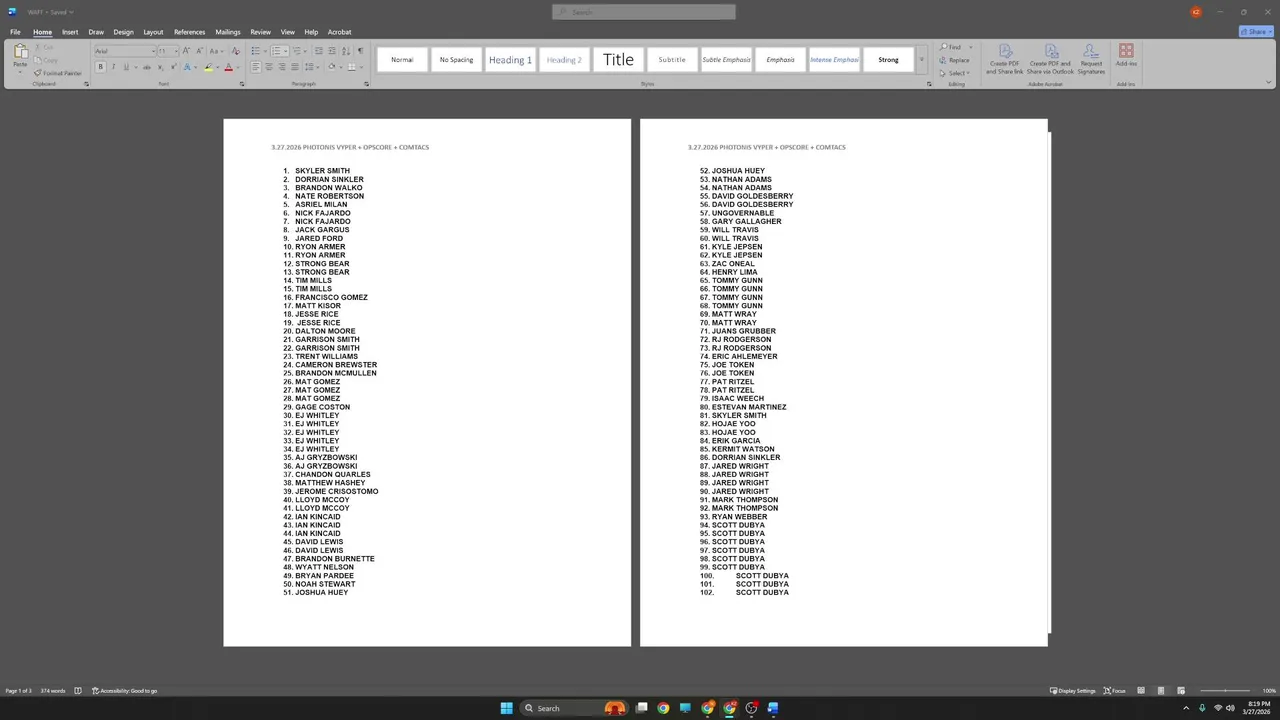
Task: Click Find in Editing group
Action: point(952,47)
